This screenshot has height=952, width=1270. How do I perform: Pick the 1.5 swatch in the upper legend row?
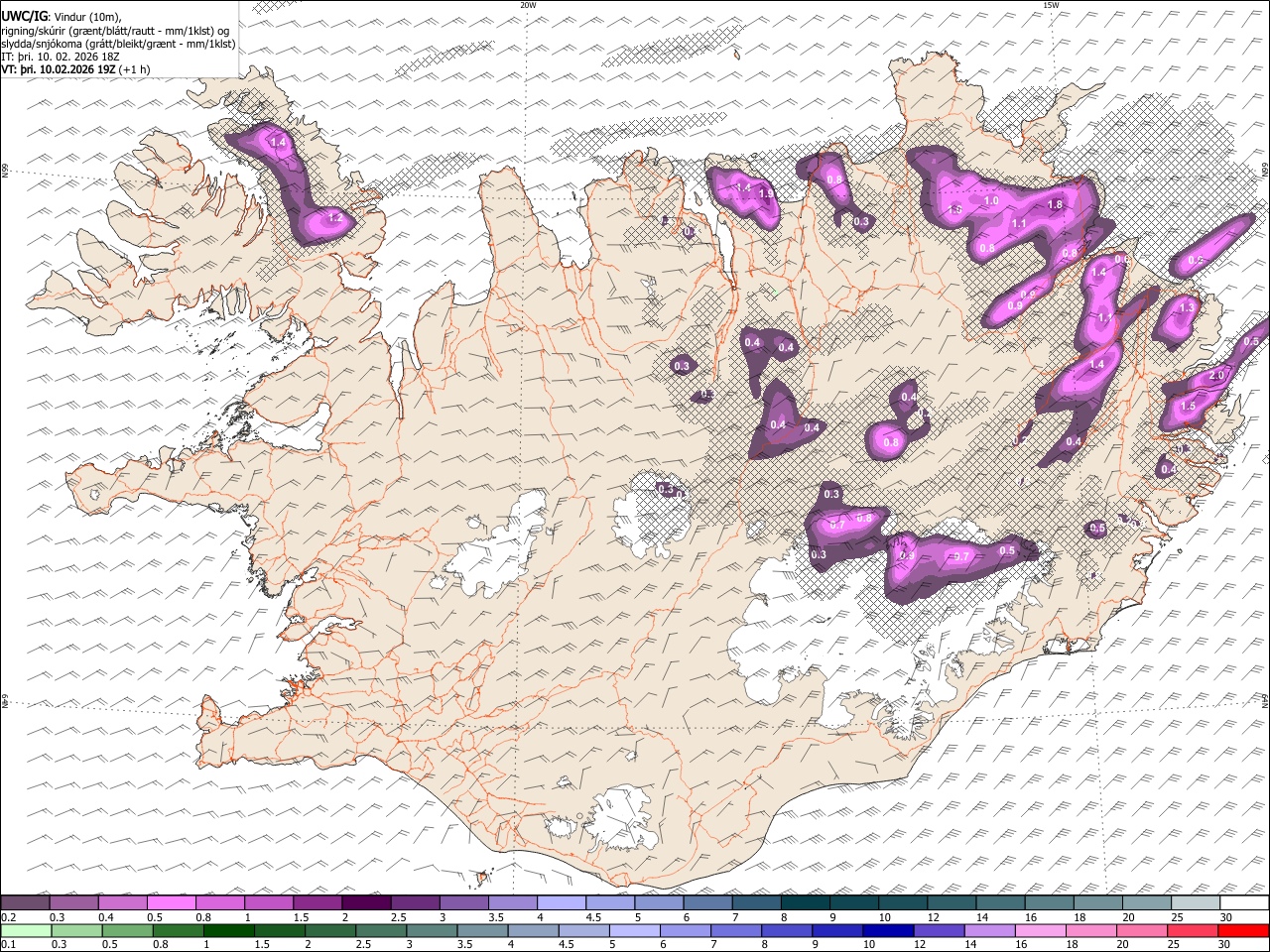point(317,903)
